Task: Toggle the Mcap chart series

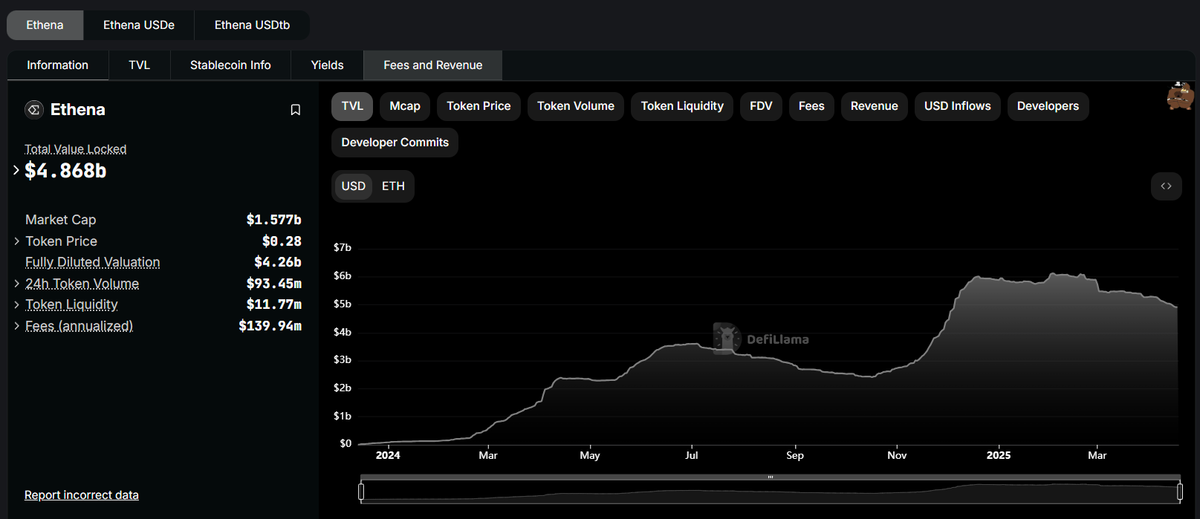Action: pyautogui.click(x=405, y=106)
